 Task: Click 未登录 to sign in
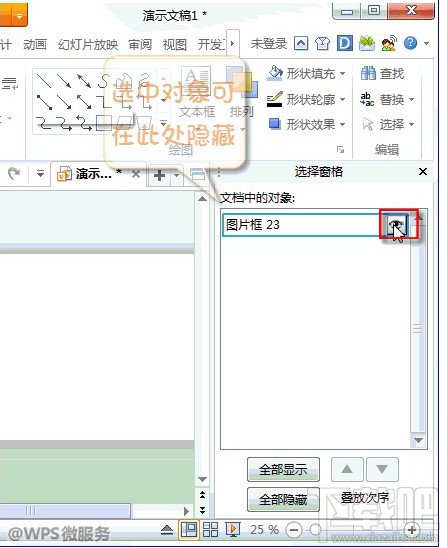268,44
